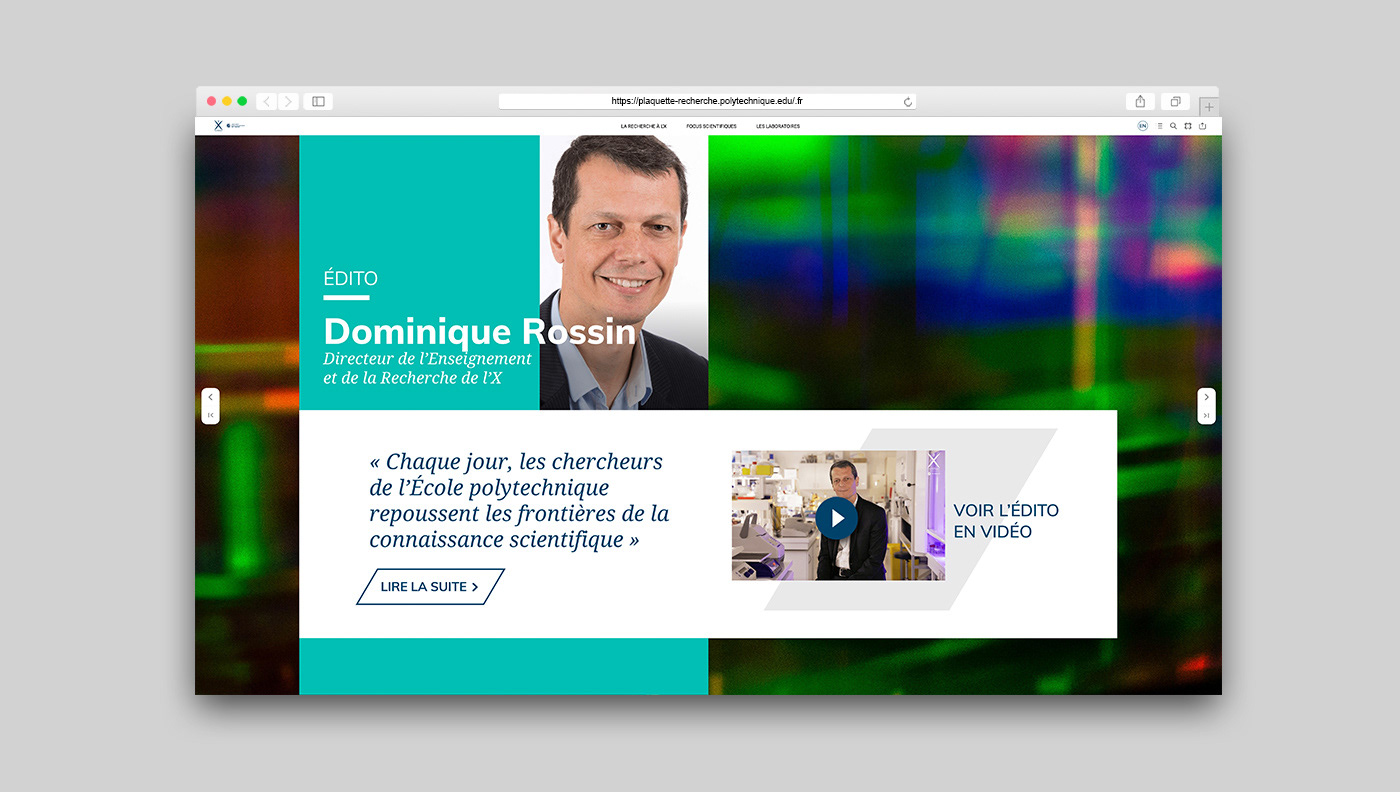1400x792 pixels.
Task: Click the Lire la suite button
Action: (x=430, y=587)
